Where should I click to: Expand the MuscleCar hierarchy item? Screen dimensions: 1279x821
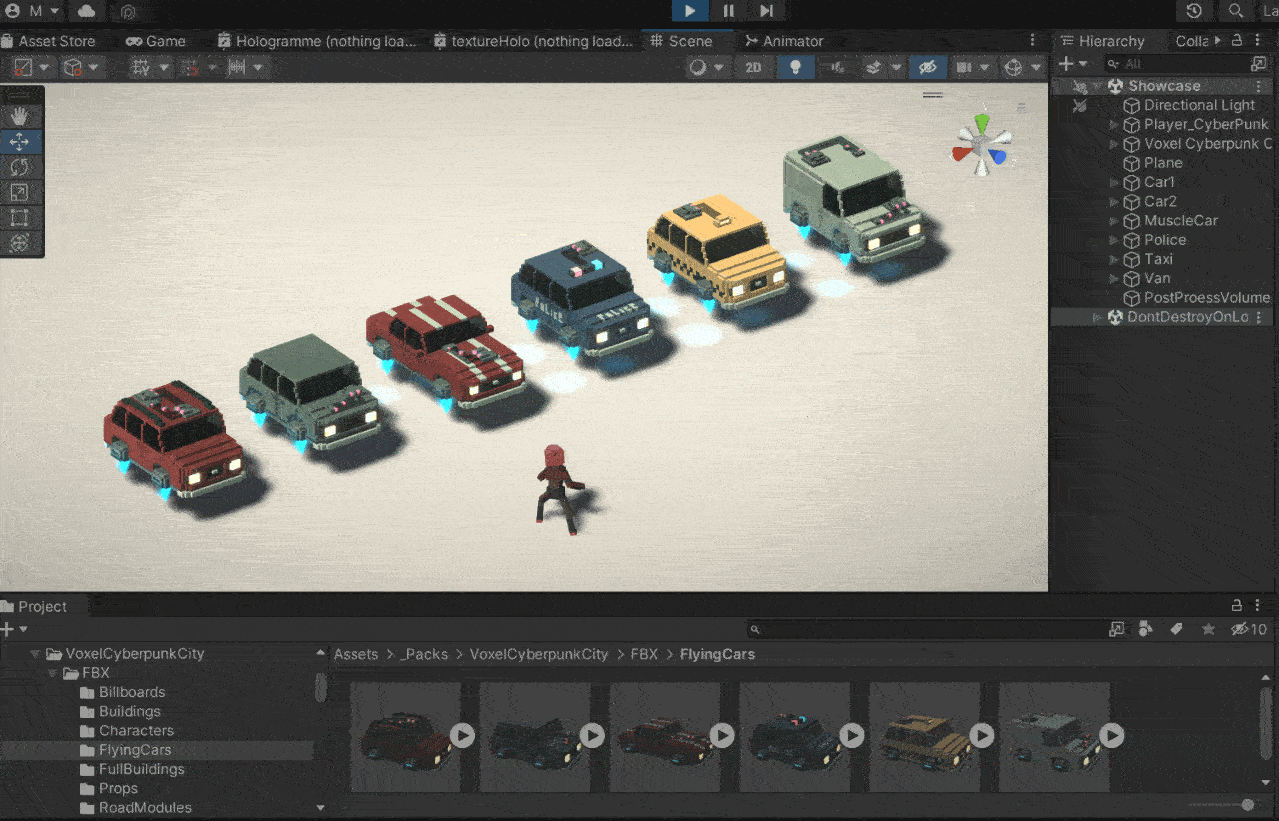(1115, 221)
